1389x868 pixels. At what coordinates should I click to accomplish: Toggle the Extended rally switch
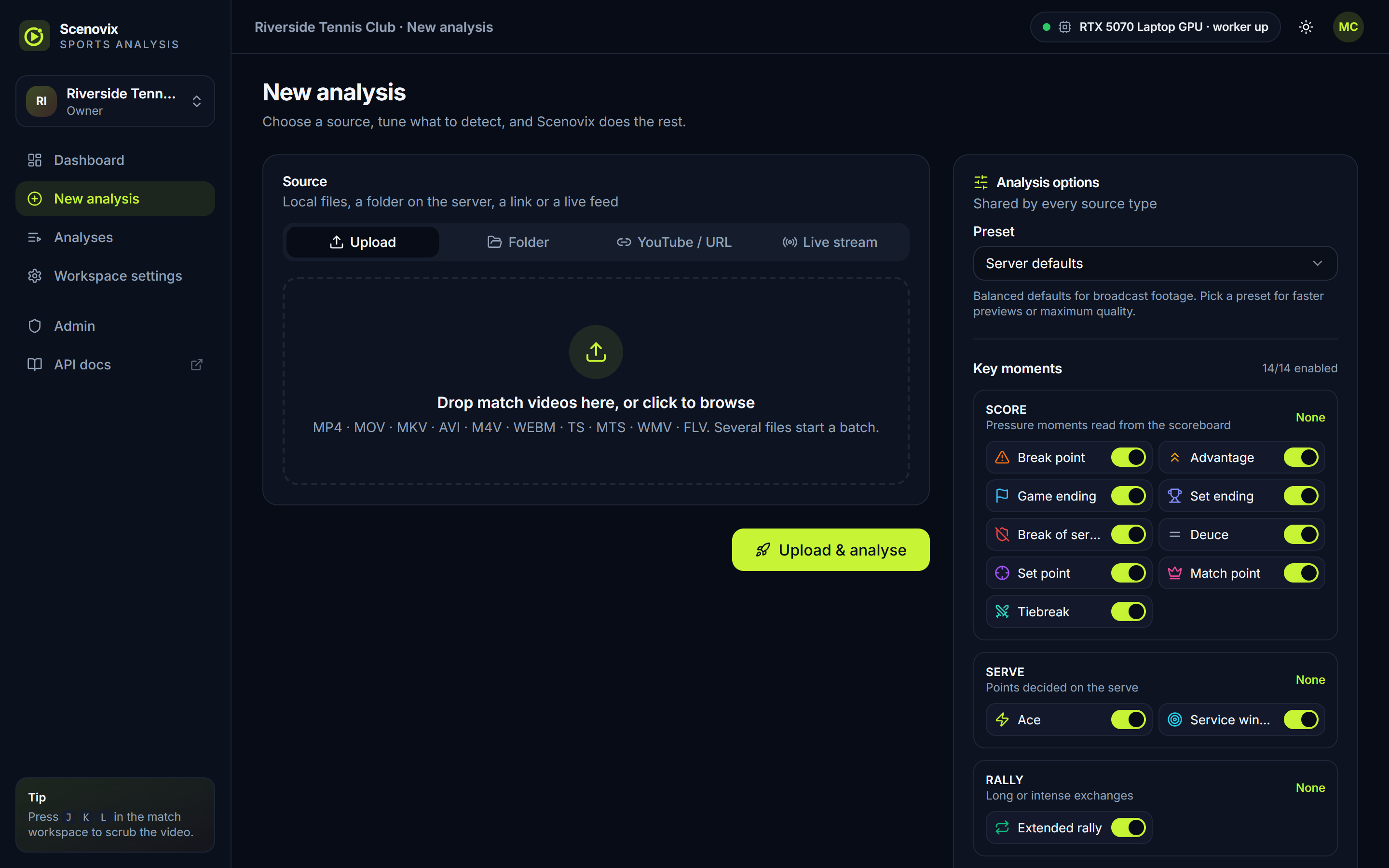[x=1128, y=827]
